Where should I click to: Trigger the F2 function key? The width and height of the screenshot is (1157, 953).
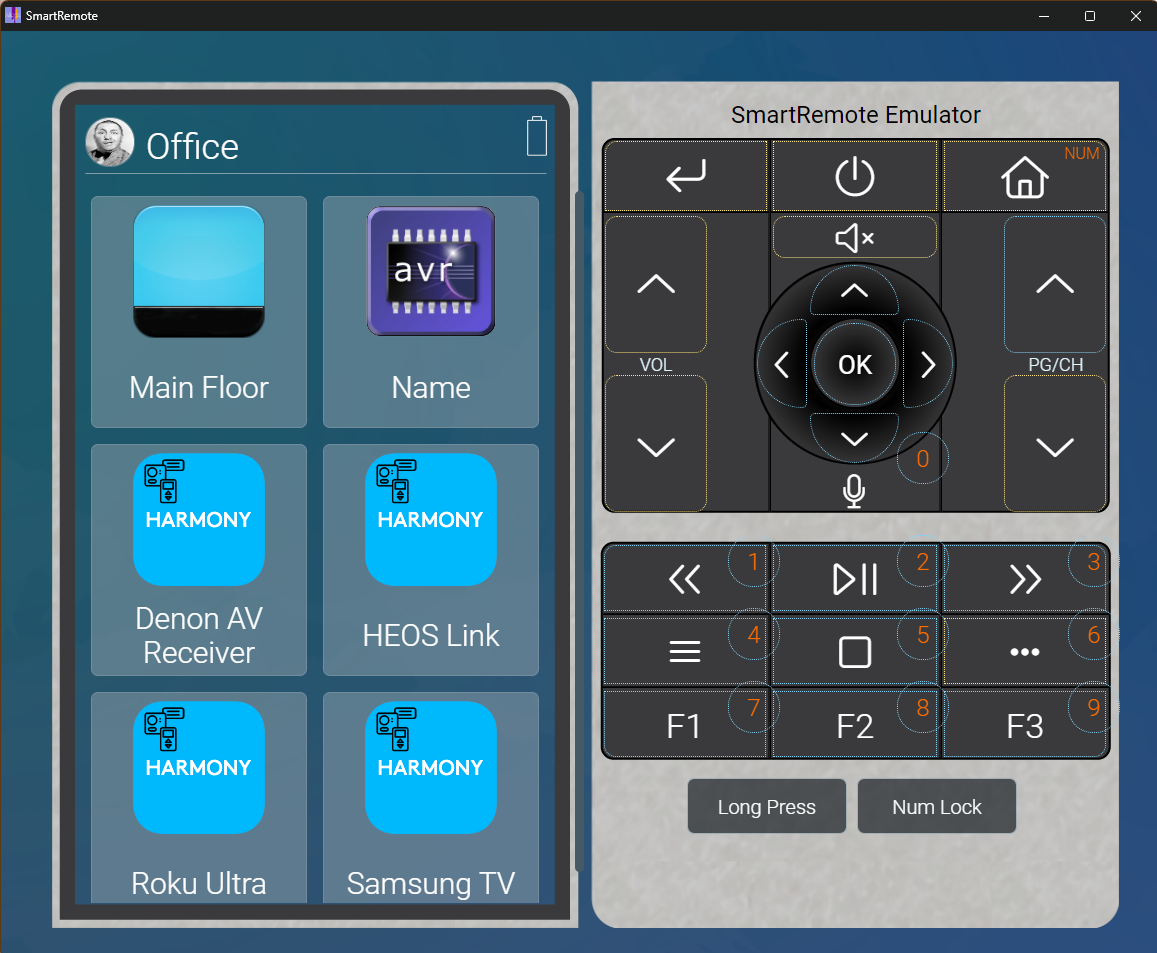tap(854, 724)
